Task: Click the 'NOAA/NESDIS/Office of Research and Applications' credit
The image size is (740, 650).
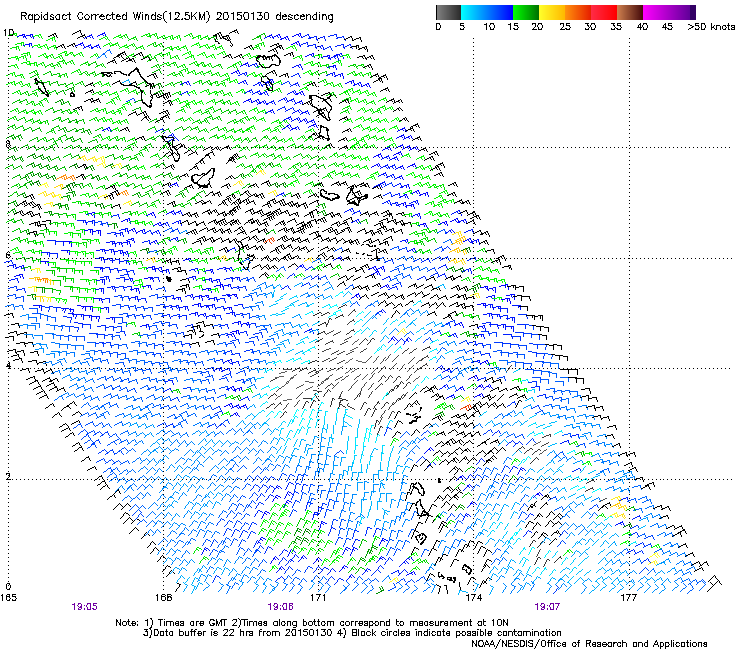Action: [589, 644]
